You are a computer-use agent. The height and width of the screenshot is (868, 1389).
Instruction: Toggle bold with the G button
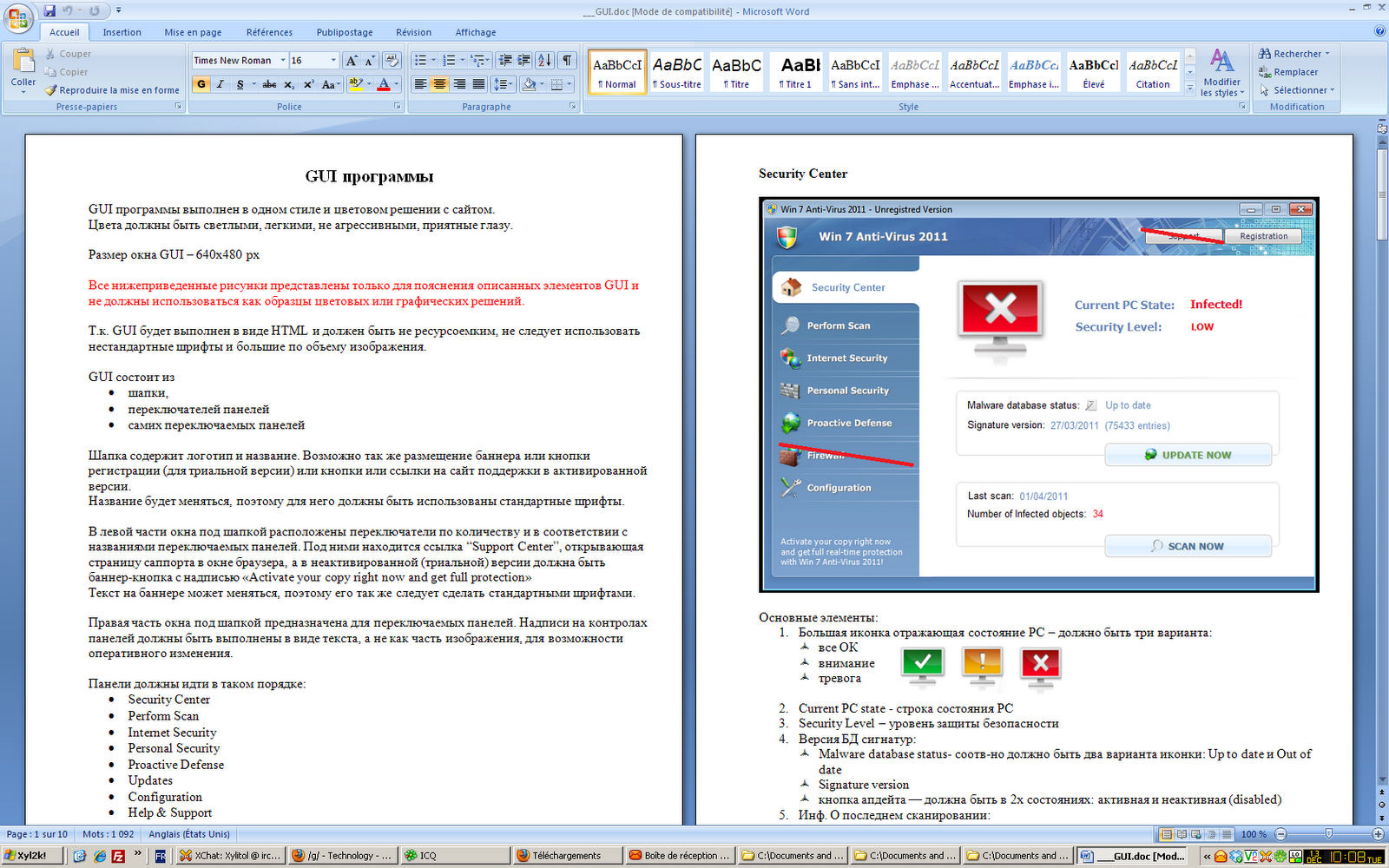(201, 84)
